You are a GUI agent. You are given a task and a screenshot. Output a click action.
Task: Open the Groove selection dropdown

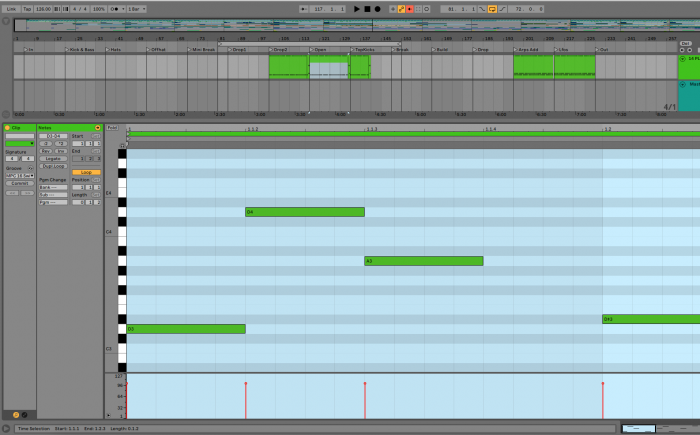(19, 175)
